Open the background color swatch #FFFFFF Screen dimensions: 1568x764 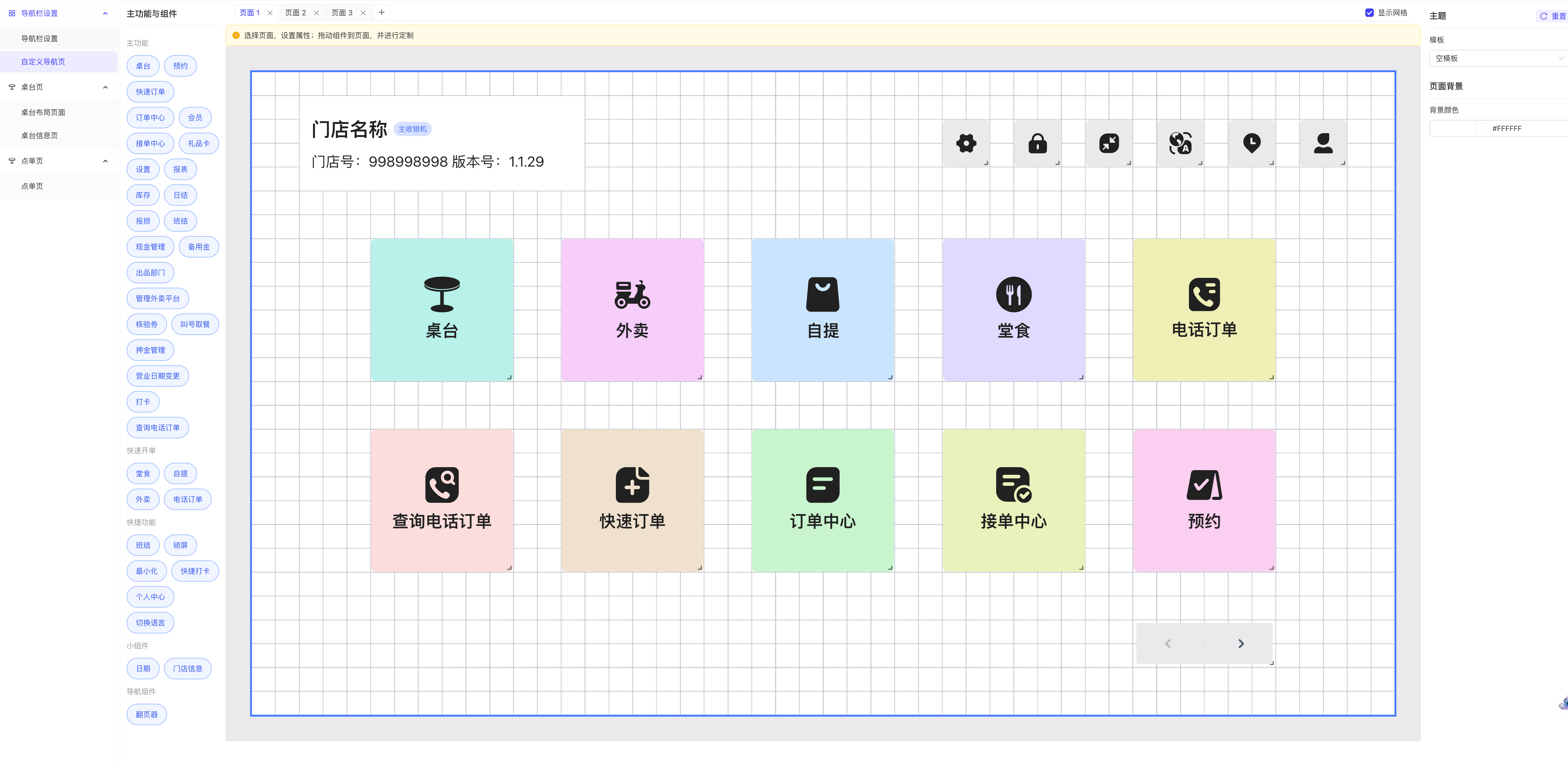tap(1482, 128)
